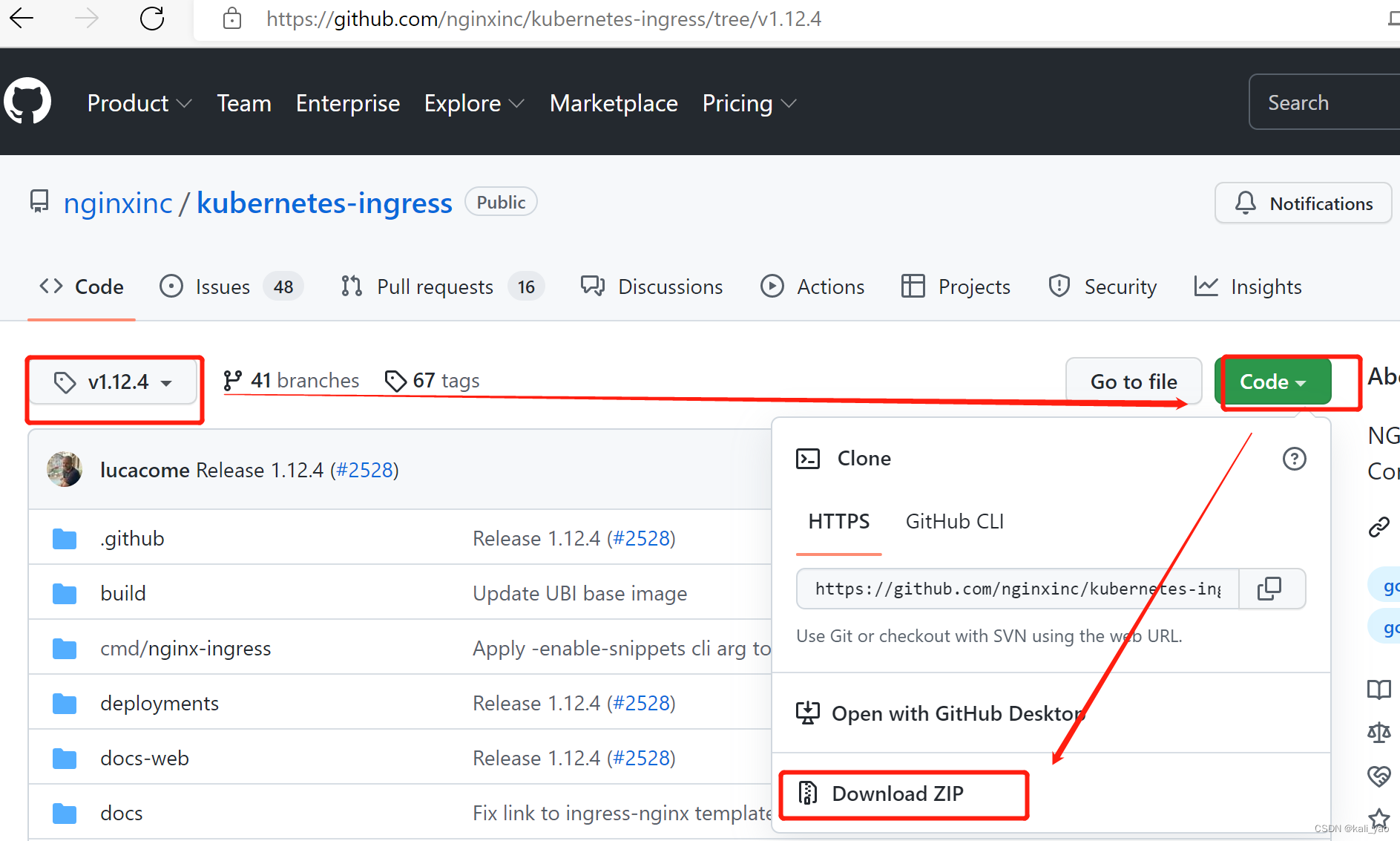
Task: Click the desktop download icon beside Open with GitHub Desktop
Action: [x=808, y=713]
